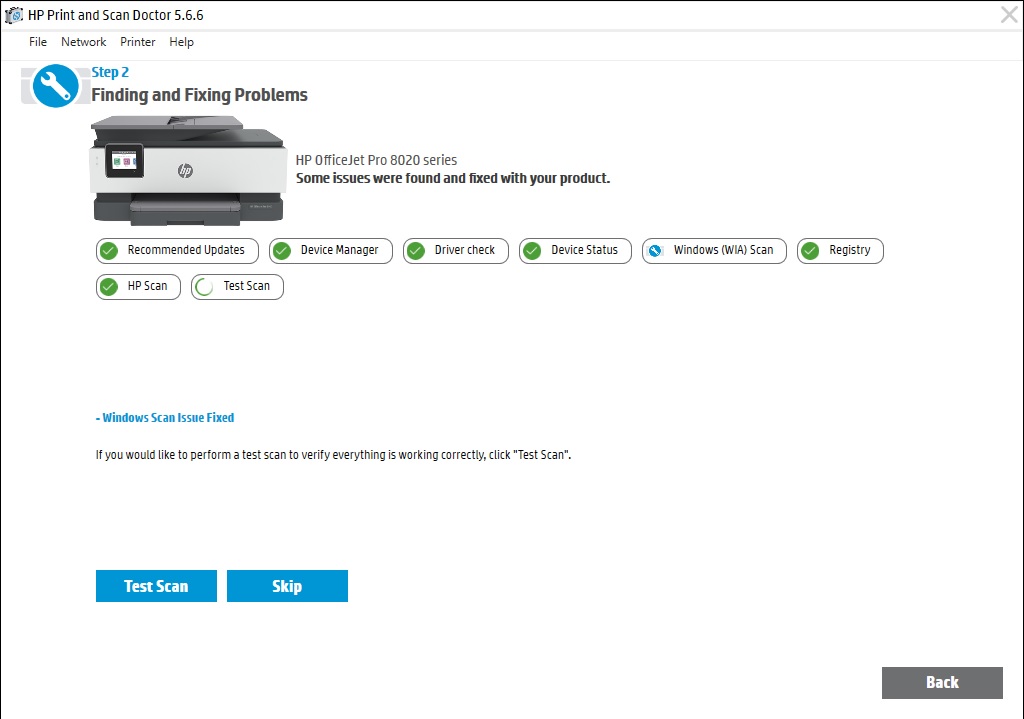1024x719 pixels.
Task: Open the Printer menu
Action: [137, 42]
